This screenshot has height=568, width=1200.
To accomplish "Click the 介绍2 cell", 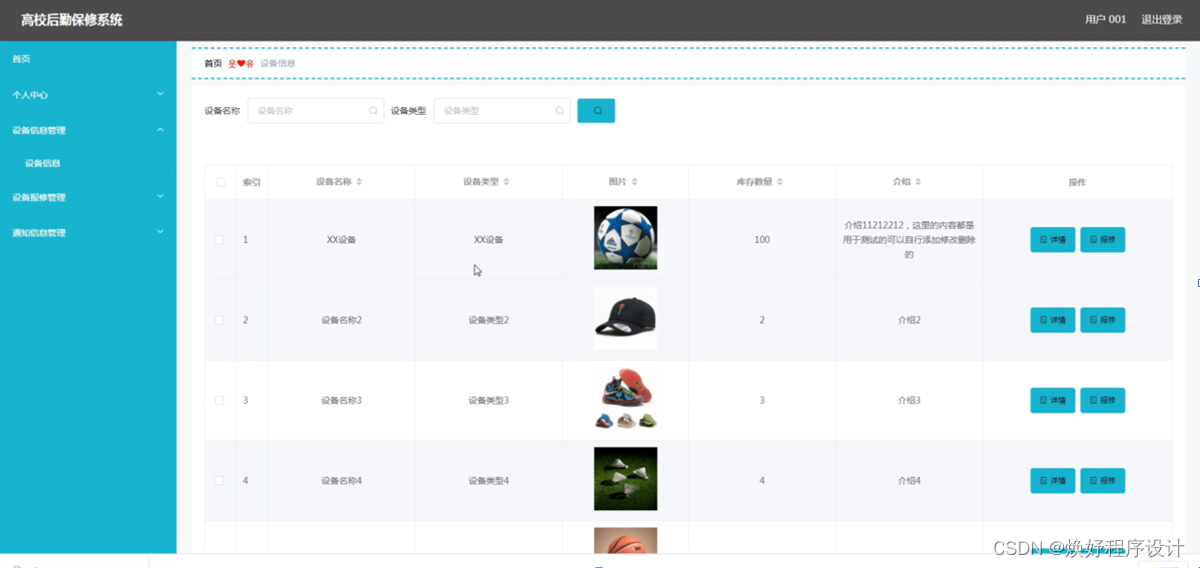I will coord(909,320).
